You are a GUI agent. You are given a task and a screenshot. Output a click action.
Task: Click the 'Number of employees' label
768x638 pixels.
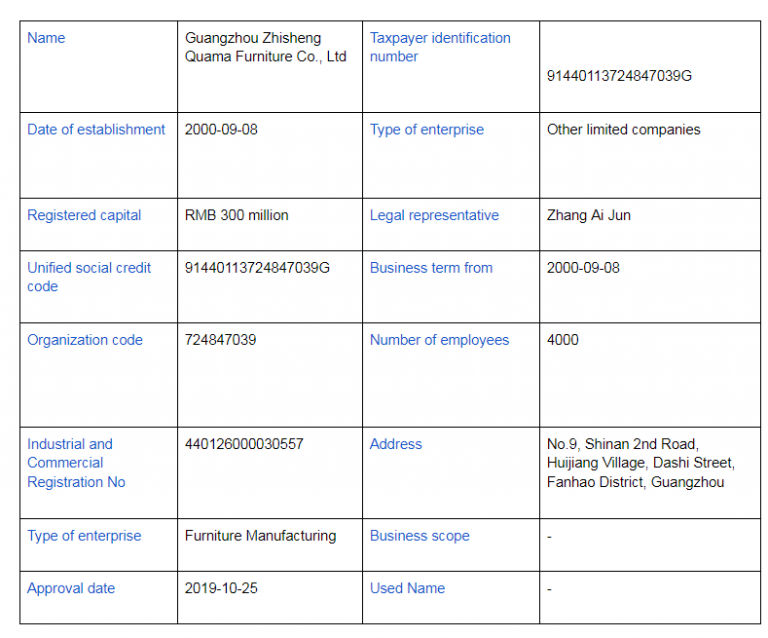click(x=439, y=340)
